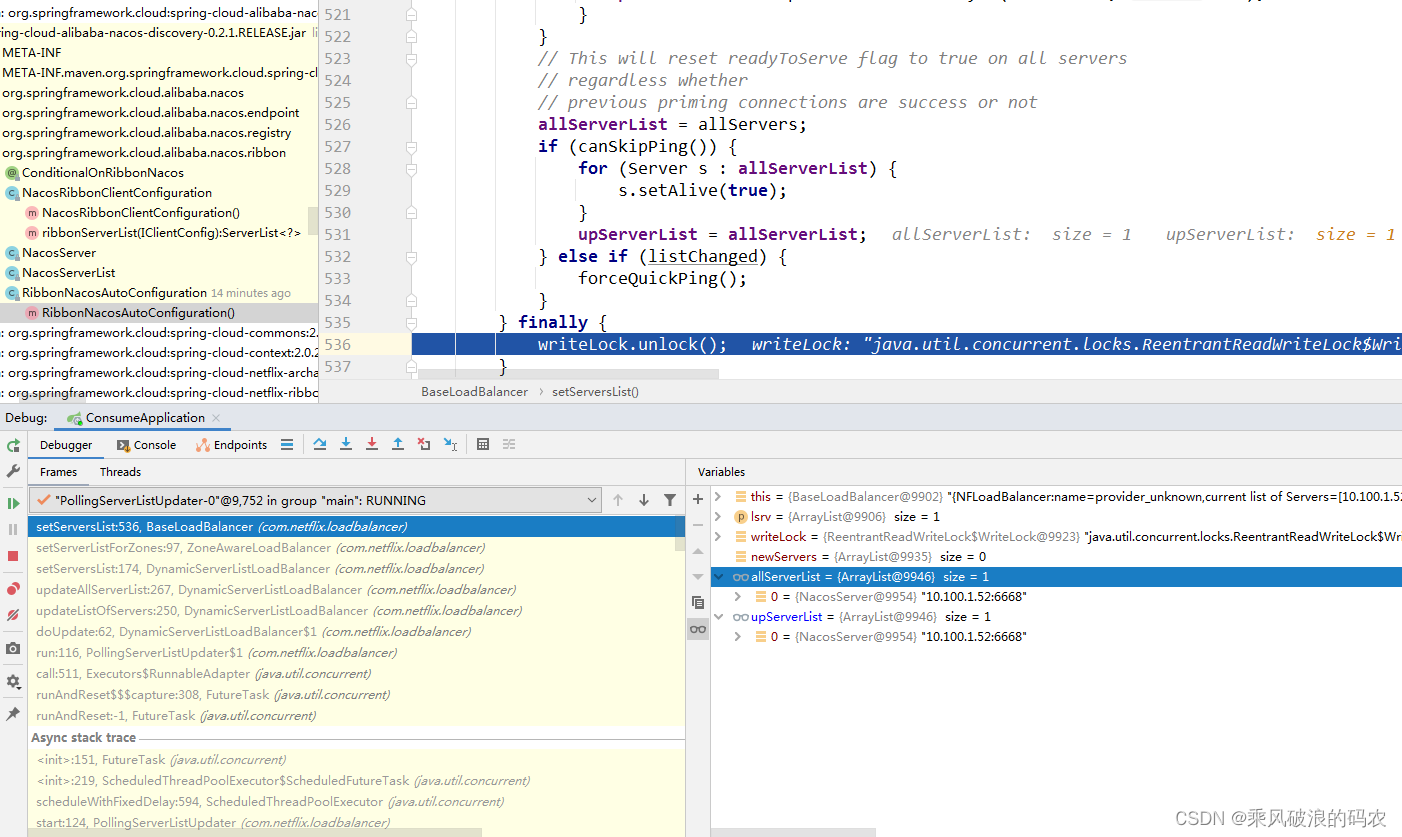Open the debug settings gear icon
The height and width of the screenshot is (837, 1402).
[x=13, y=681]
